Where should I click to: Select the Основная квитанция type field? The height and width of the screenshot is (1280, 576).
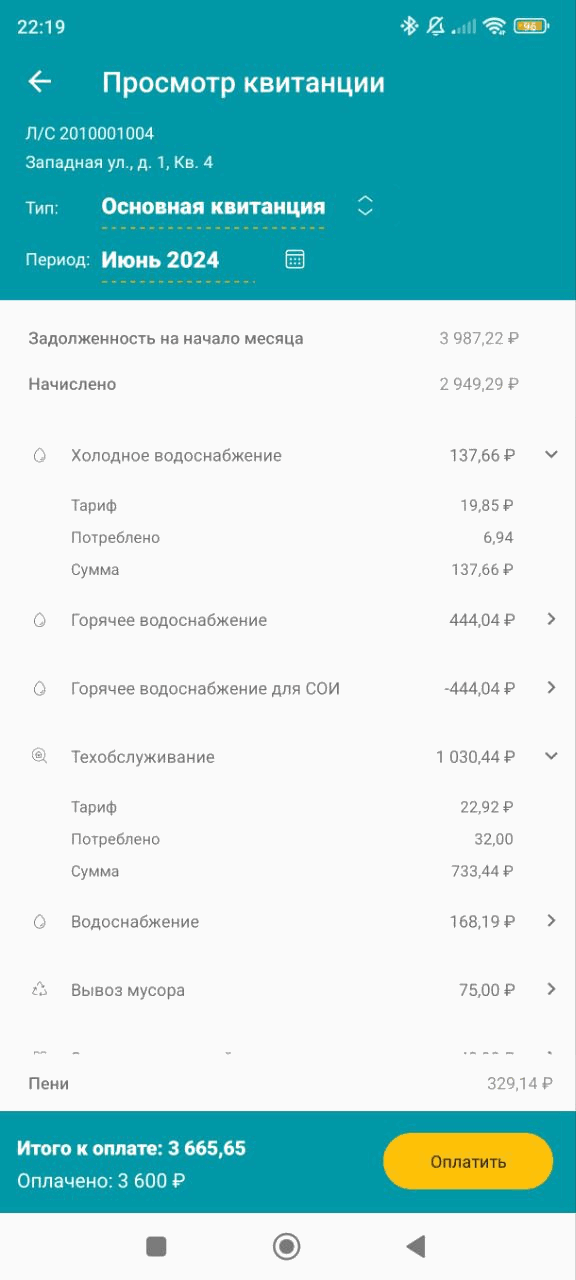click(x=213, y=207)
